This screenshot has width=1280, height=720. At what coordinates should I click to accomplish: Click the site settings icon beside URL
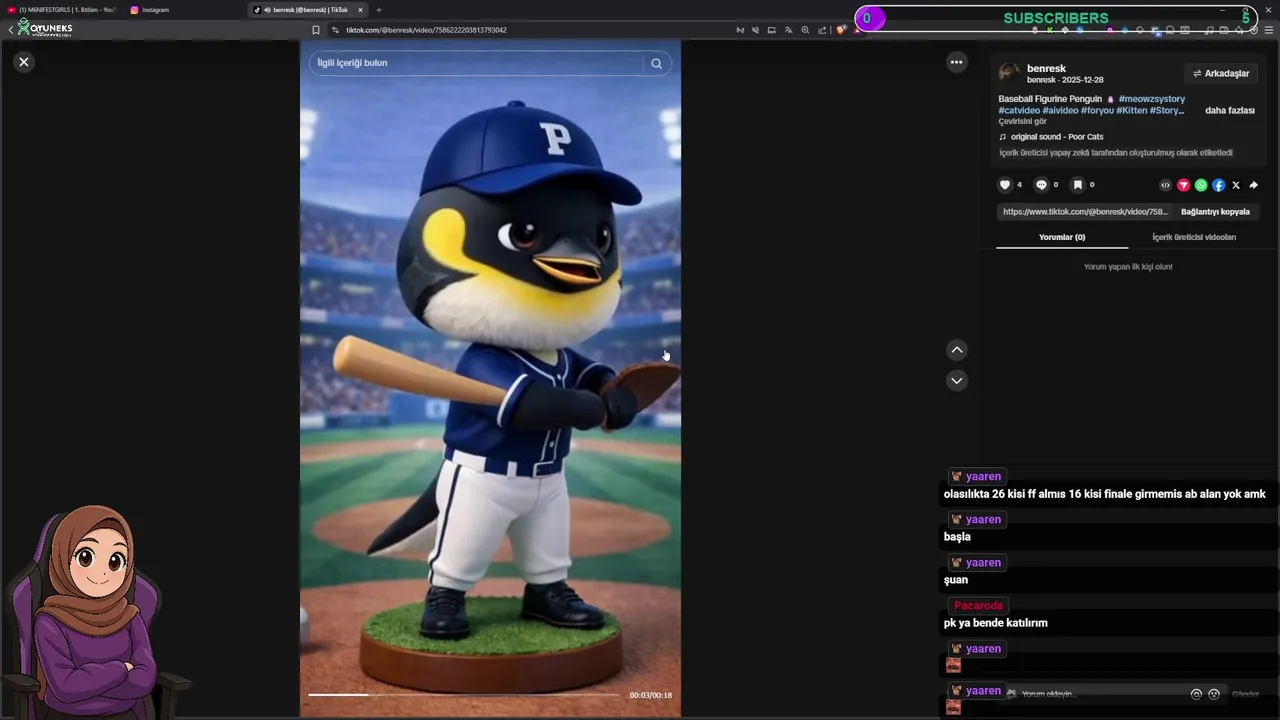[335, 30]
